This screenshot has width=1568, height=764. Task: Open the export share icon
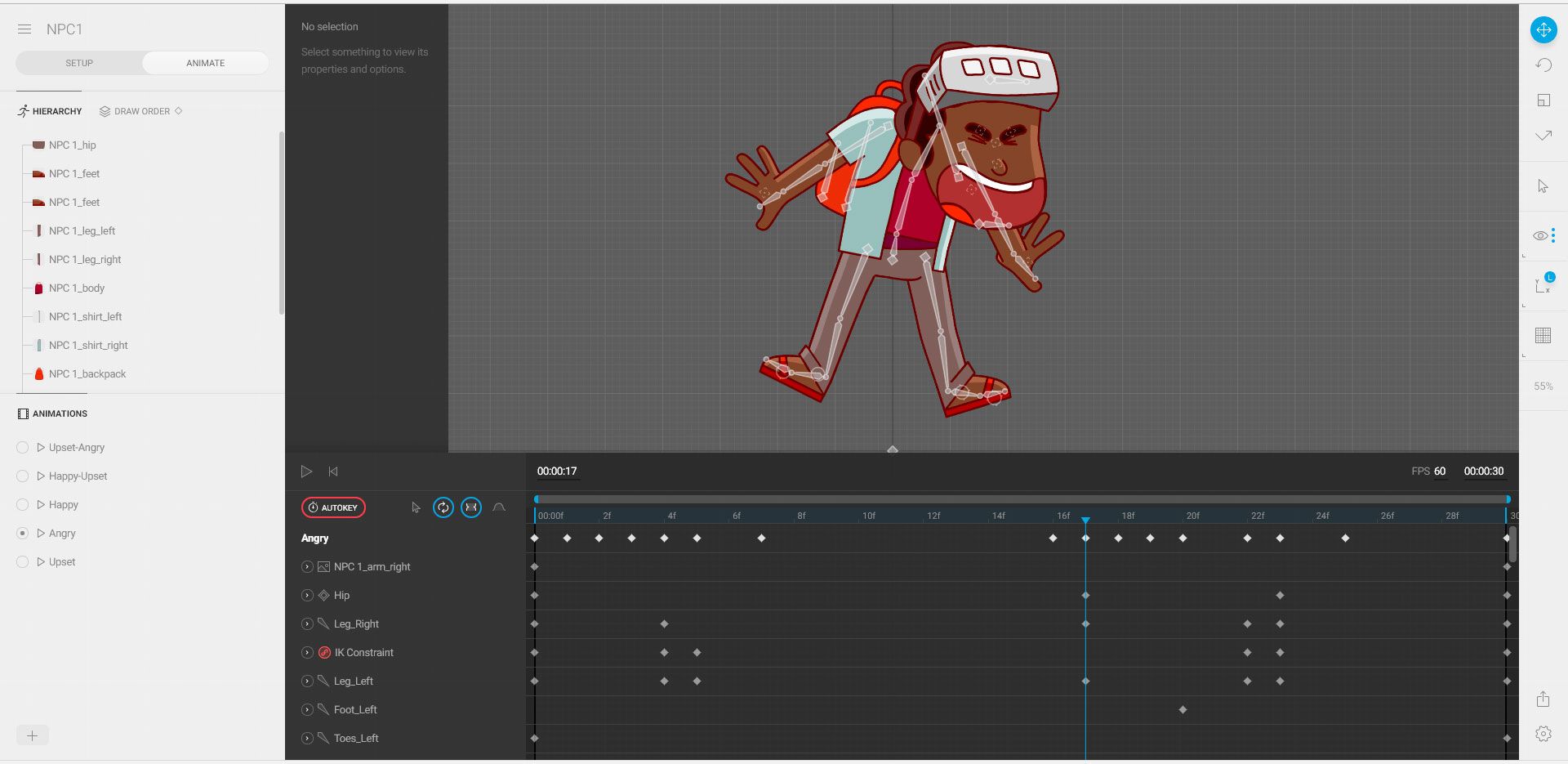point(1543,699)
